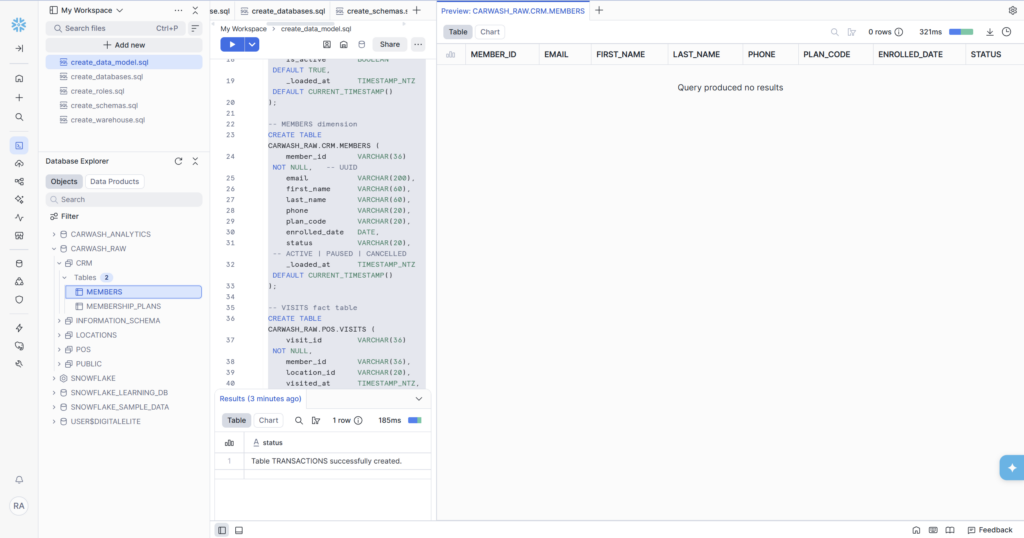Open run options dropdown arrow
Viewport: 1024px width, 538px height.
[x=252, y=44]
